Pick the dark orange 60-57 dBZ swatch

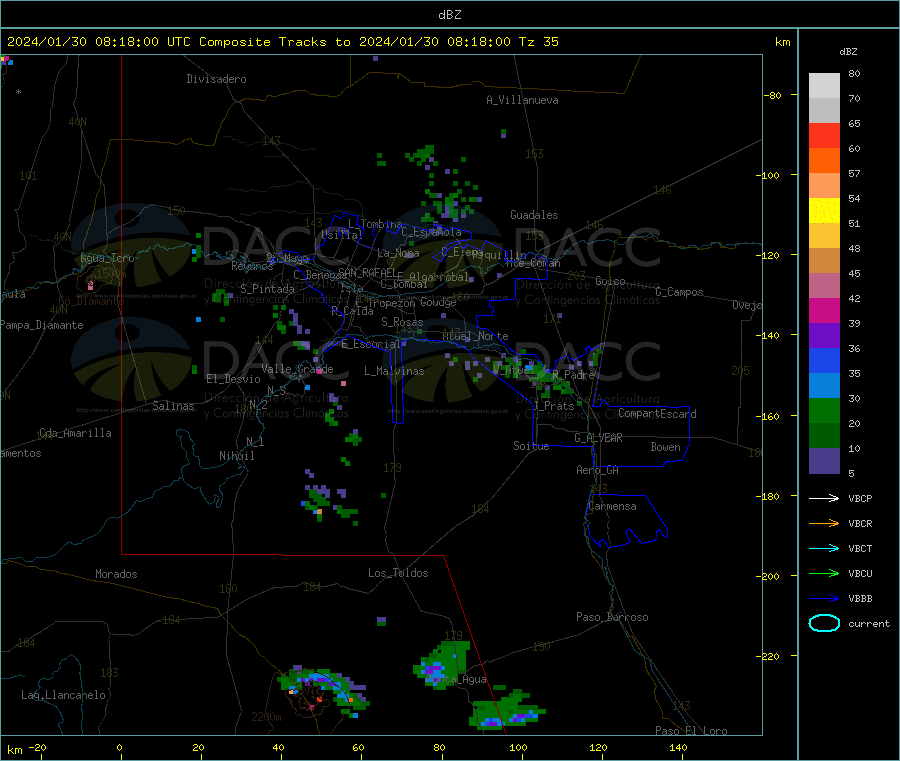pos(824,161)
